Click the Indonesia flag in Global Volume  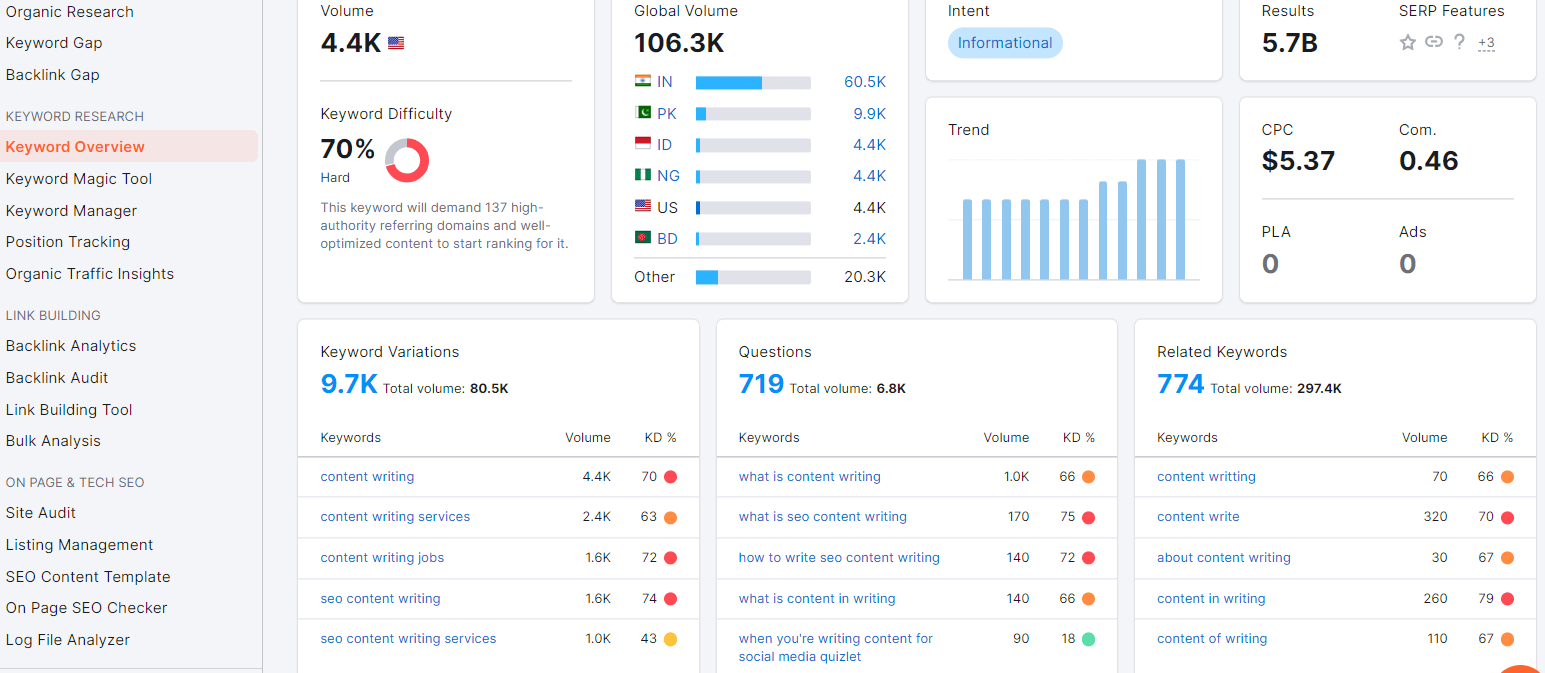point(643,143)
